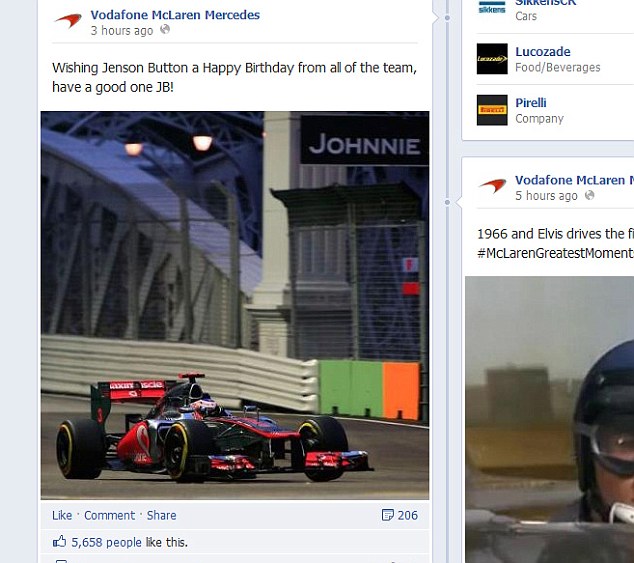Image resolution: width=634 pixels, height=563 pixels.
Task: Open the 3 hours ago timestamp
Action: click(122, 30)
